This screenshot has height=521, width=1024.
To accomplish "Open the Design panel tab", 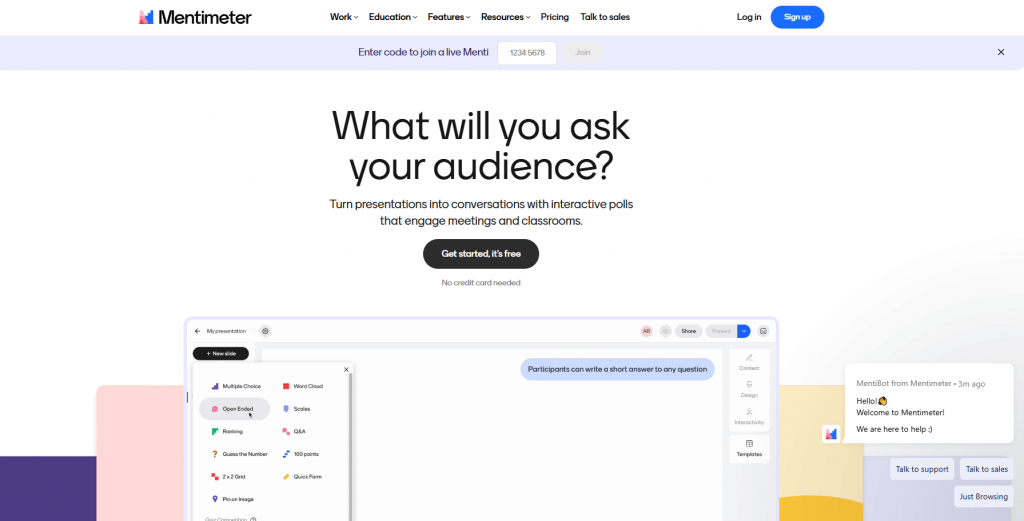I will (x=749, y=390).
